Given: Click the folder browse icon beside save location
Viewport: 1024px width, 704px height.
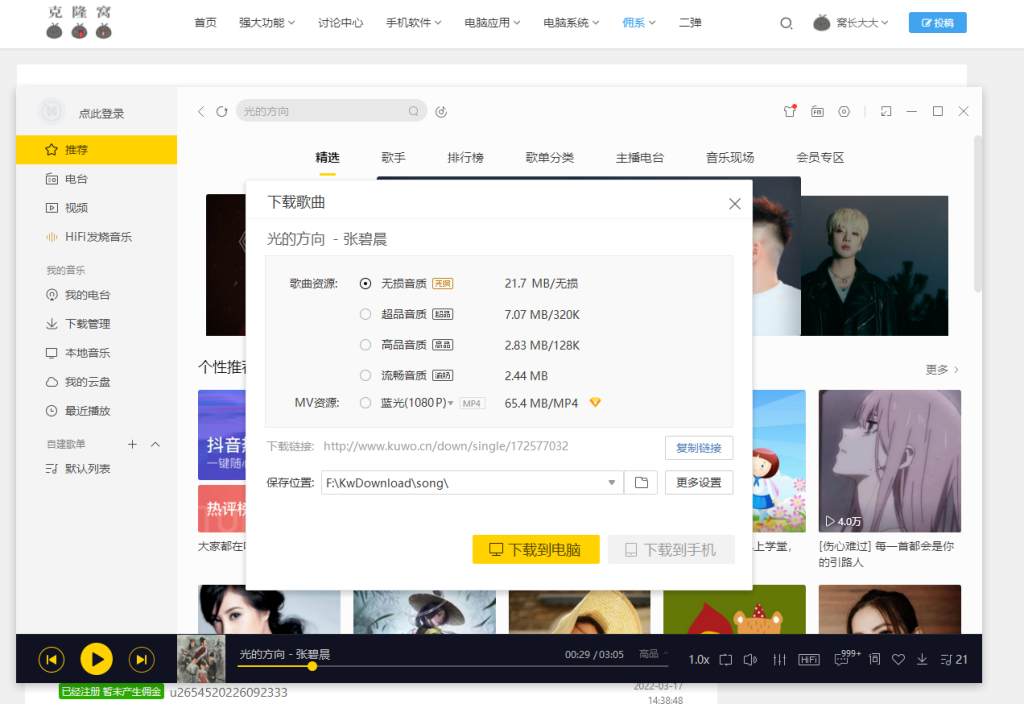Looking at the screenshot, I should (641, 483).
